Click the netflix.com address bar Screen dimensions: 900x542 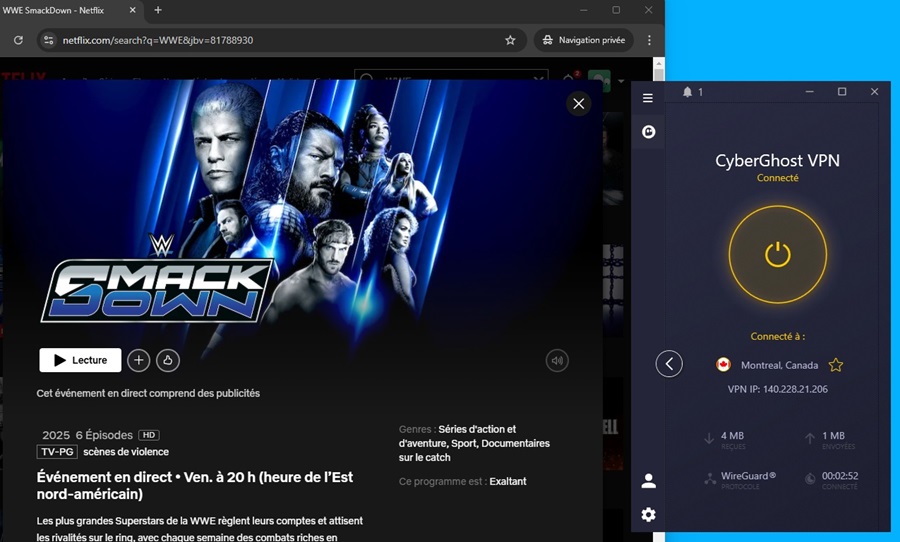tap(281, 40)
